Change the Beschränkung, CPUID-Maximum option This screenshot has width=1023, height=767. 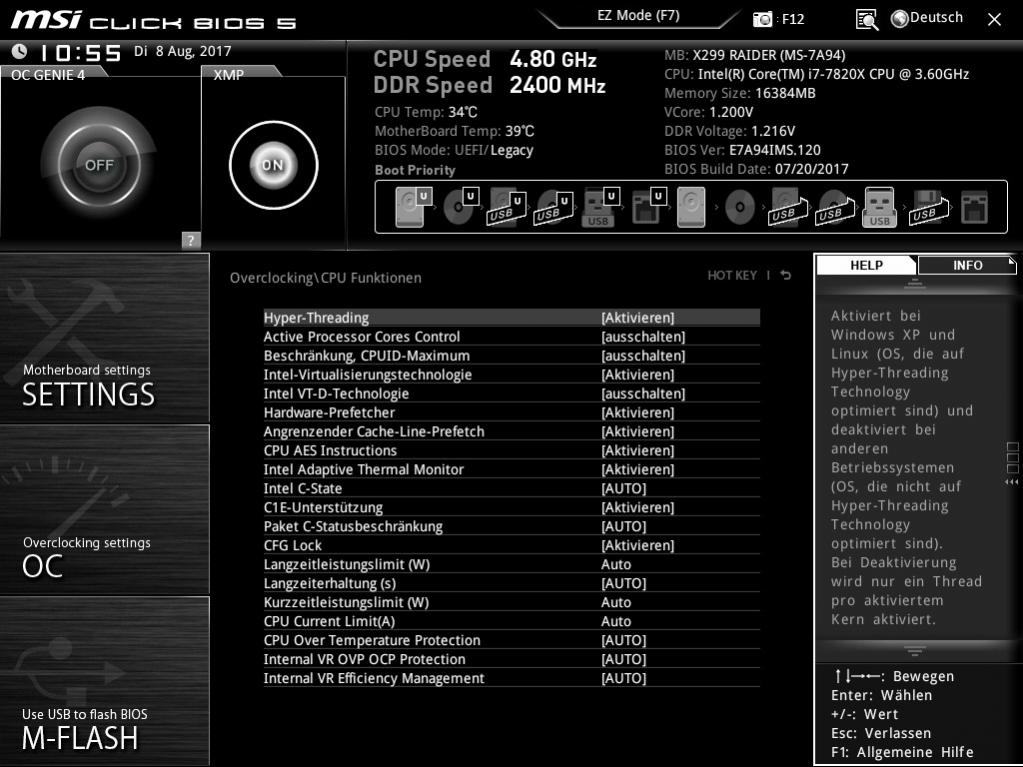512,355
